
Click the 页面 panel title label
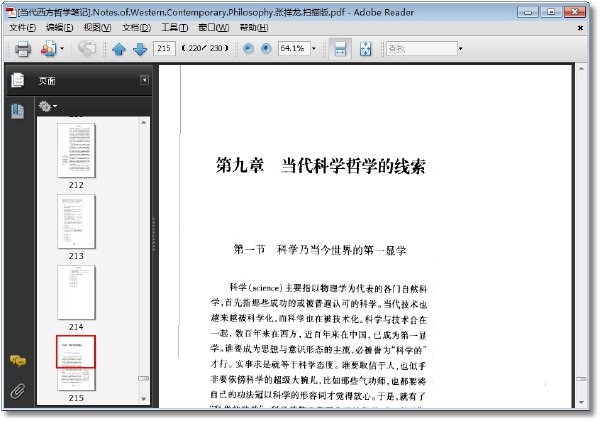(47, 81)
